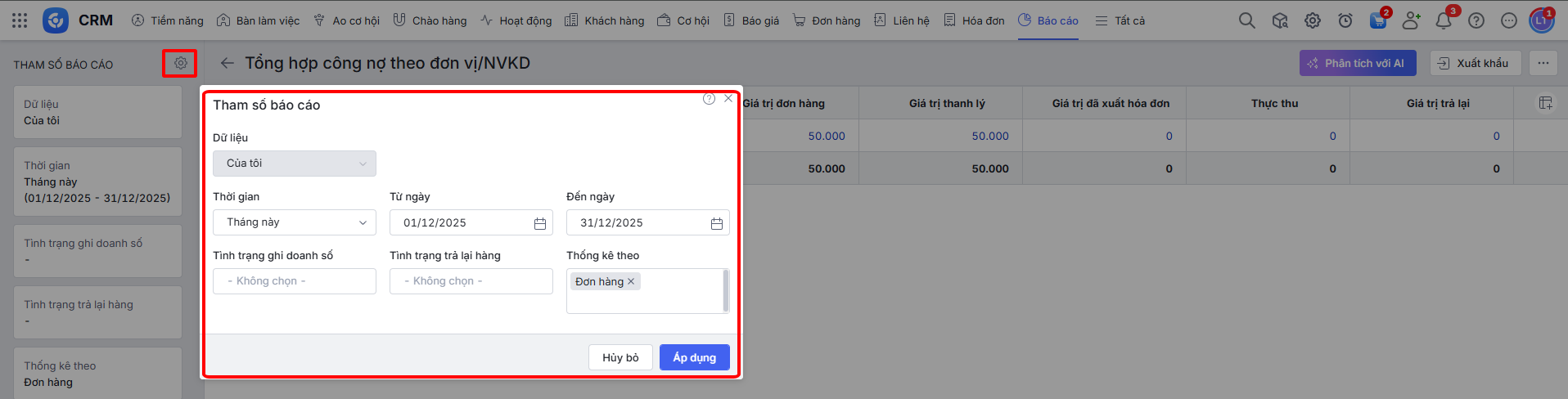Click the search magnifier icon
Image resolution: width=1568 pixels, height=399 pixels.
pos(1246,20)
